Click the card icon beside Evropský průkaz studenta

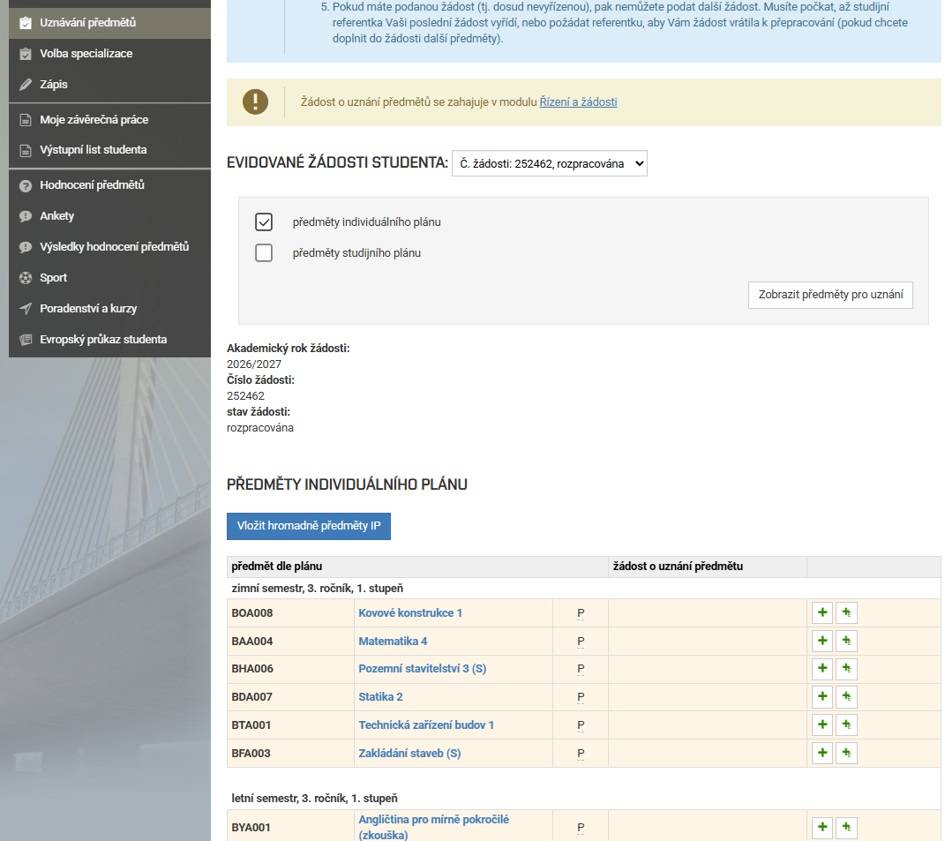click(x=25, y=339)
